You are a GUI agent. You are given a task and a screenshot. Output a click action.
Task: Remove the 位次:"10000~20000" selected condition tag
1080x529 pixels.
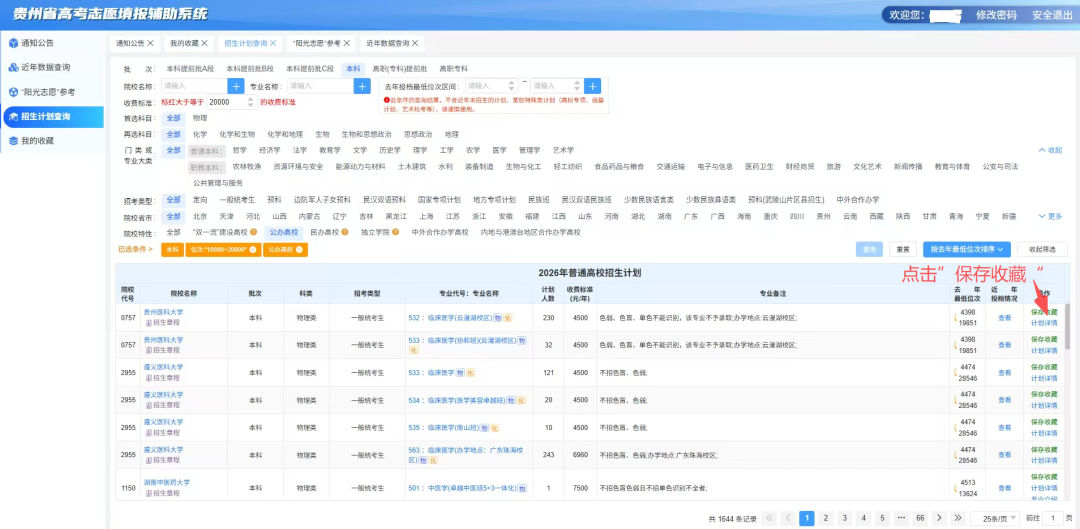pos(253,249)
